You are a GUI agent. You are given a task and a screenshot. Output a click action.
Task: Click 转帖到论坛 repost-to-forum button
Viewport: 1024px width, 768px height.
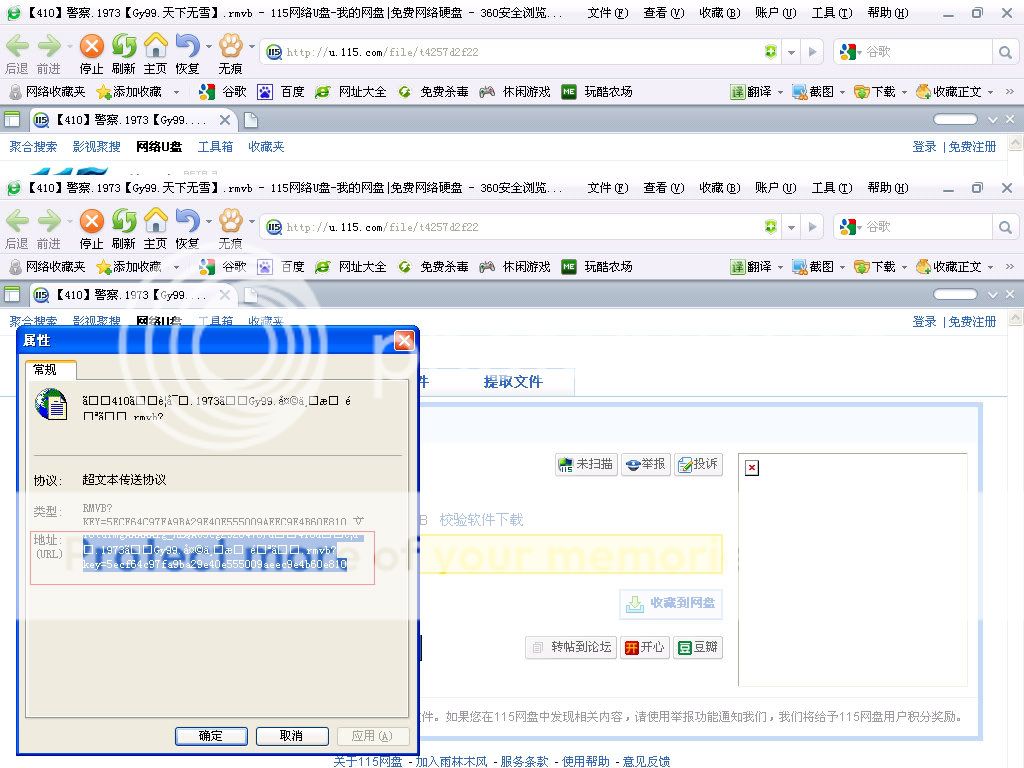(571, 647)
